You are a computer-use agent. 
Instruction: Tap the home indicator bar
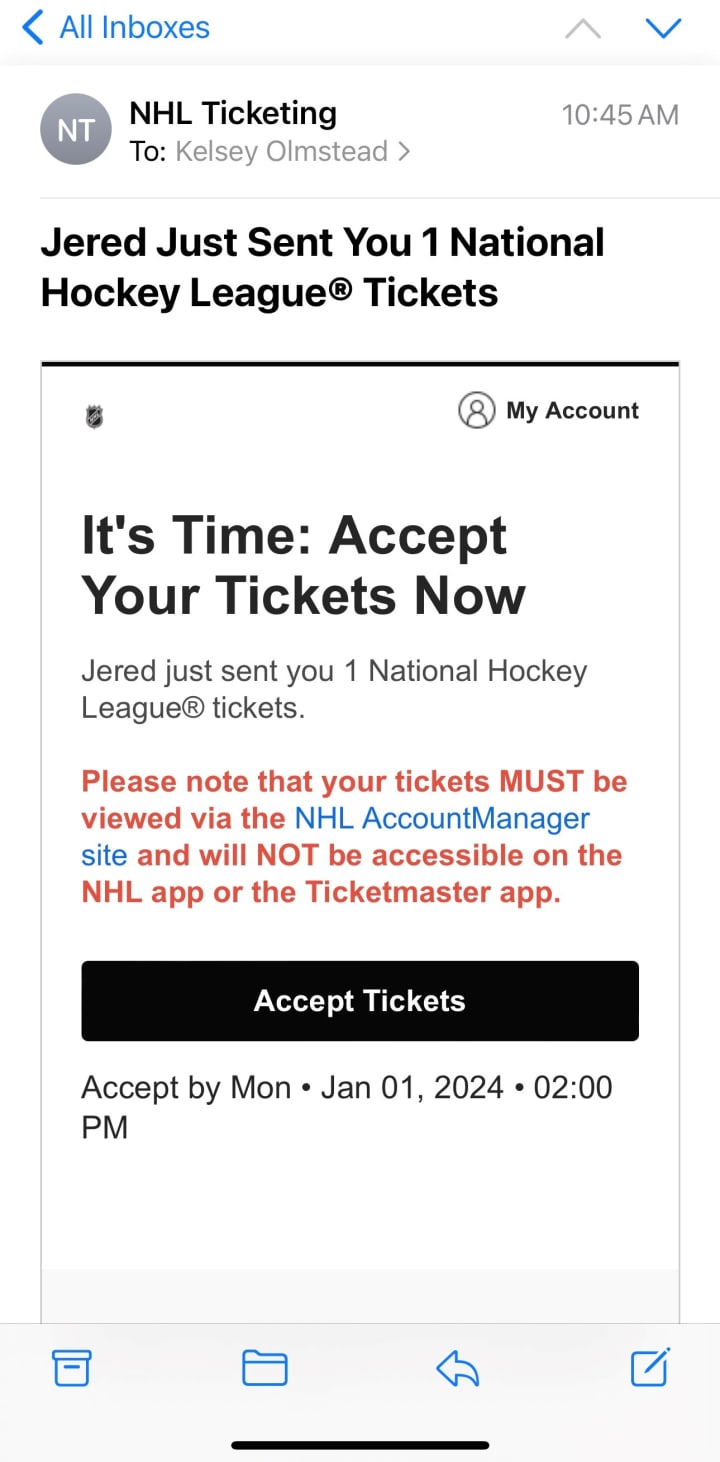coord(360,1445)
